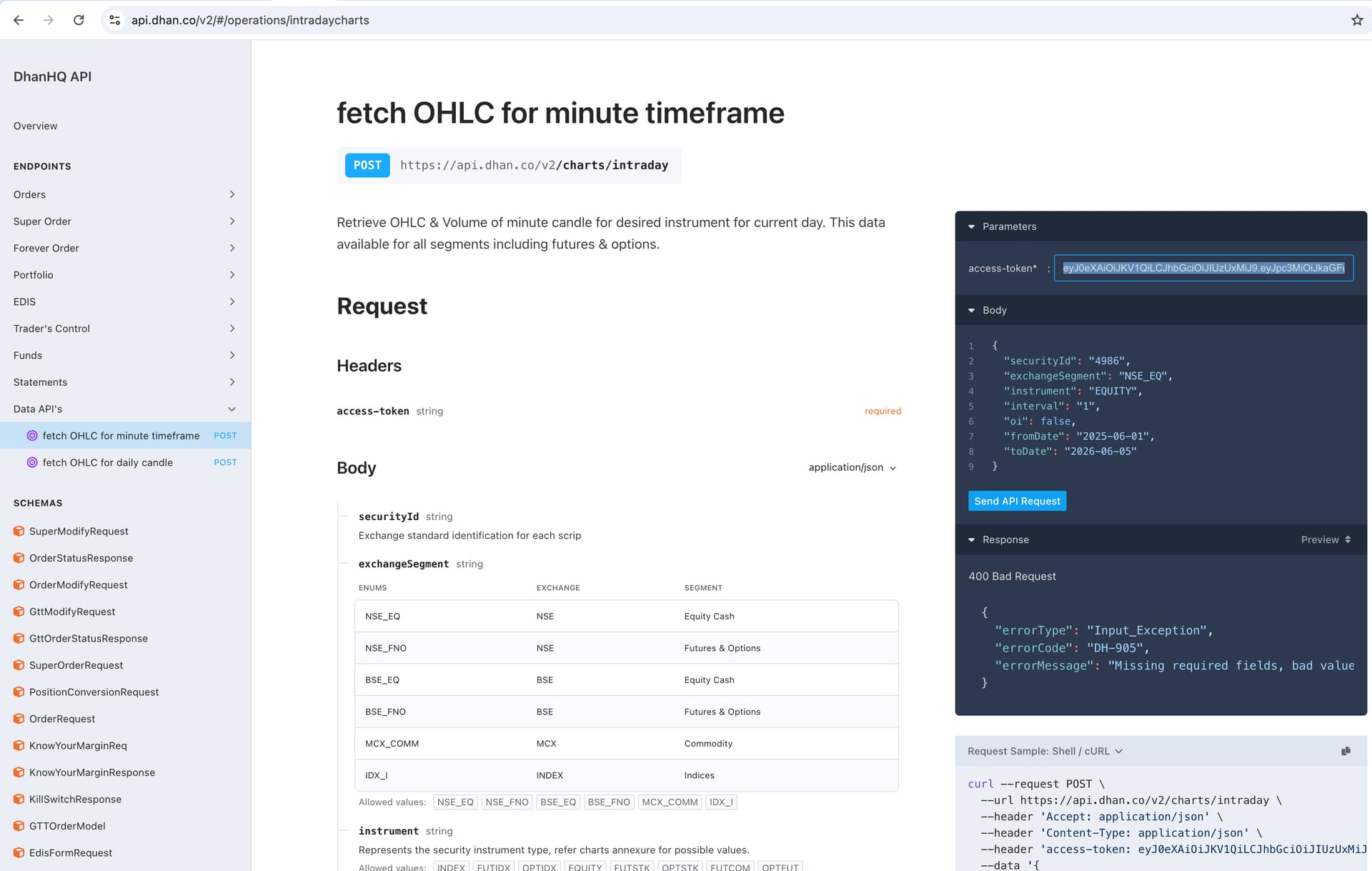
Task: Bookmark this page with the star icon
Action: pos(1357,20)
